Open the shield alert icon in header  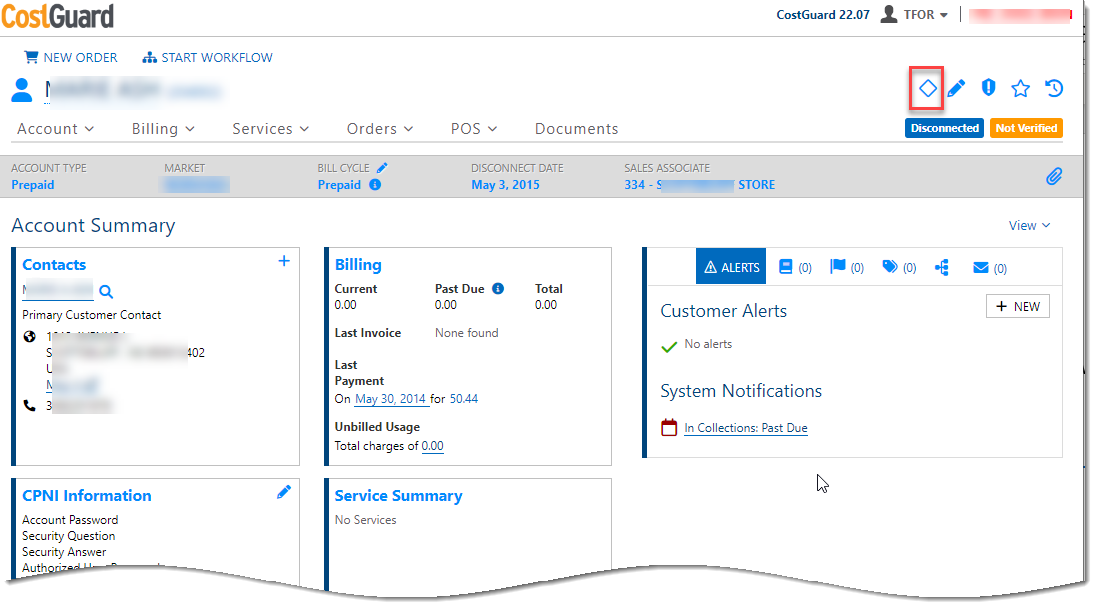point(988,88)
